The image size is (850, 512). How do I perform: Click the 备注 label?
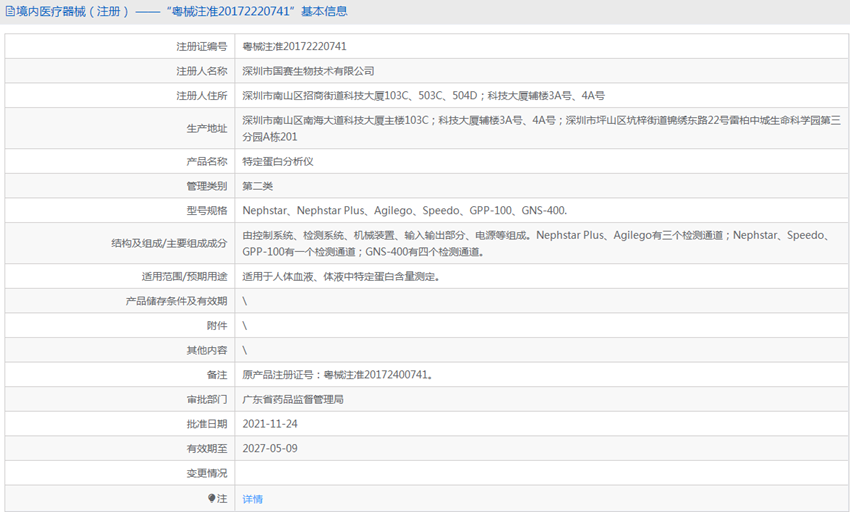[217, 375]
